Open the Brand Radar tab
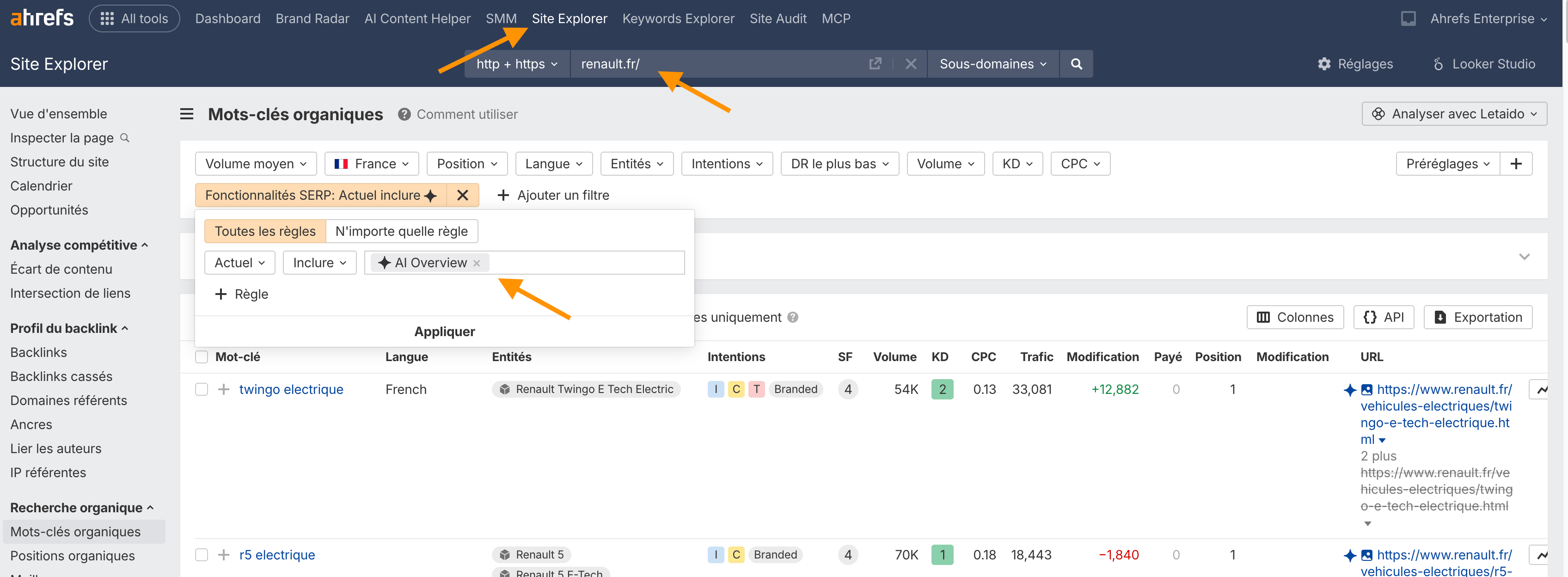Image resolution: width=1568 pixels, height=577 pixels. point(312,19)
